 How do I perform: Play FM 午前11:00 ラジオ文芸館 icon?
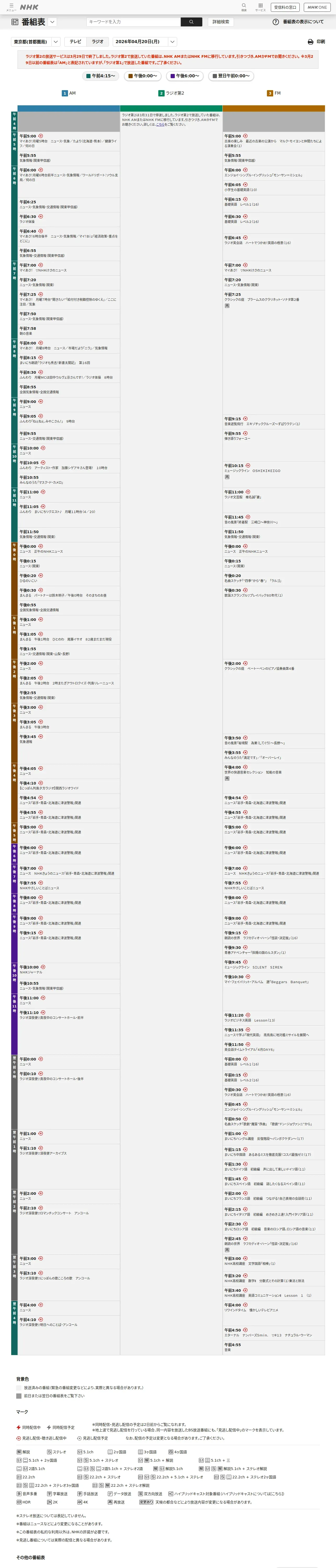[x=248, y=492]
